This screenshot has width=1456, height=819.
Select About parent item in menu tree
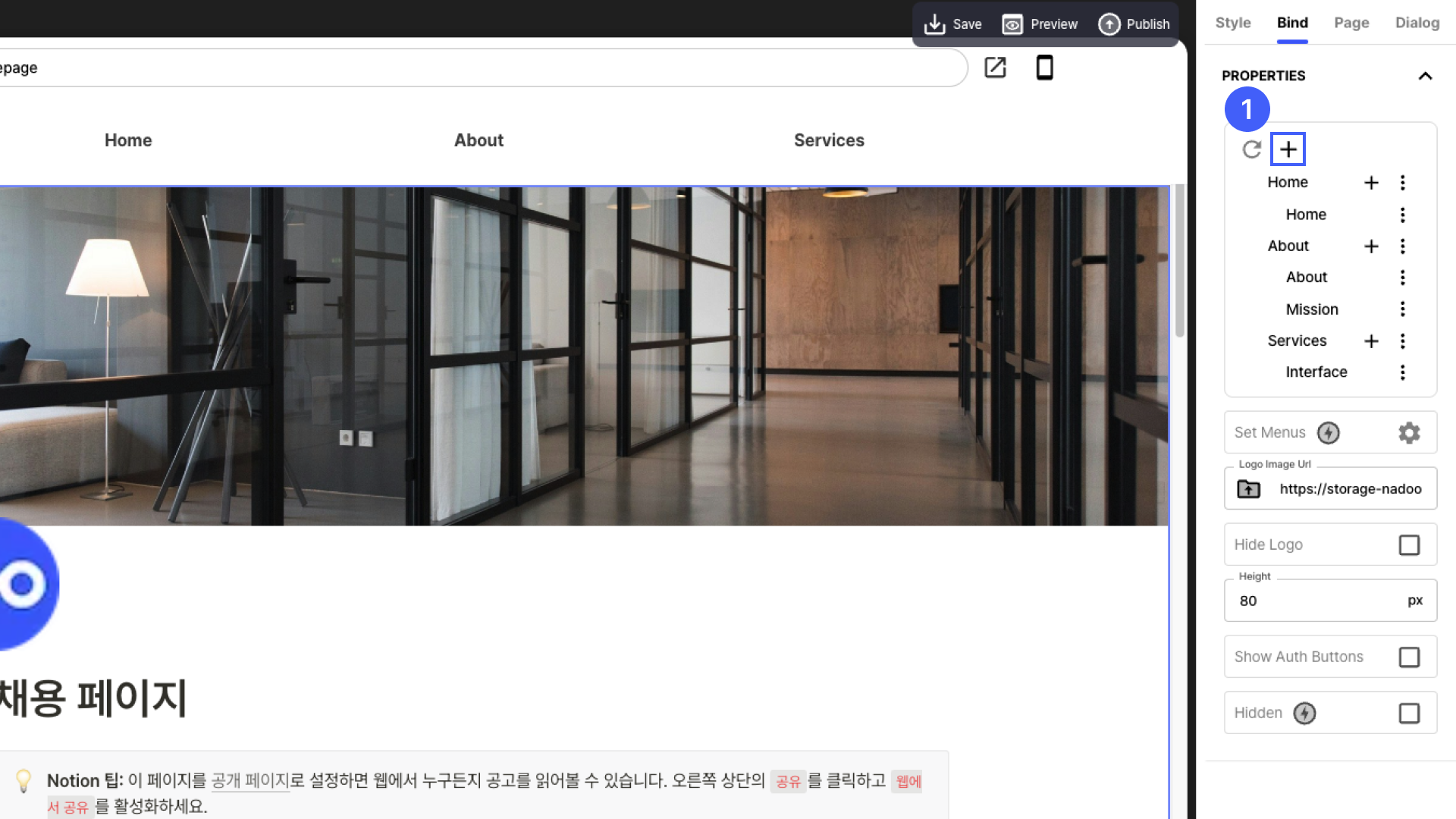pyautogui.click(x=1288, y=246)
